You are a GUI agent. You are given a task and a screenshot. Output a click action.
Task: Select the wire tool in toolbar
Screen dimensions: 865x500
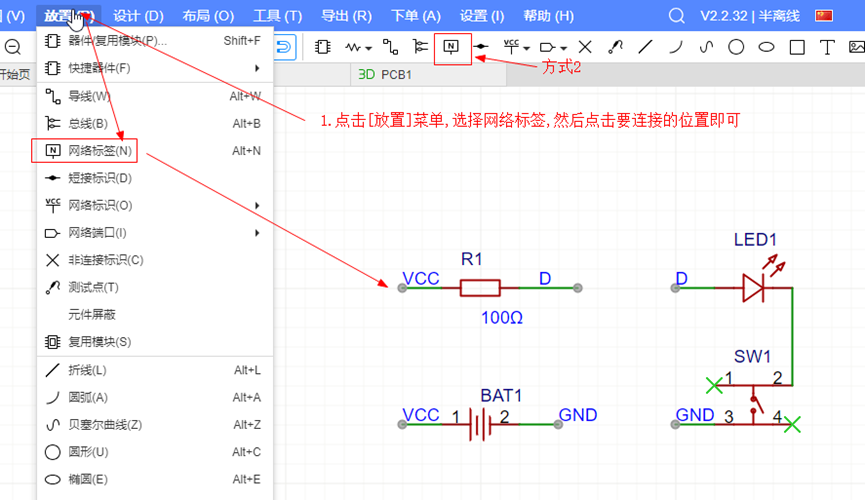(391, 47)
